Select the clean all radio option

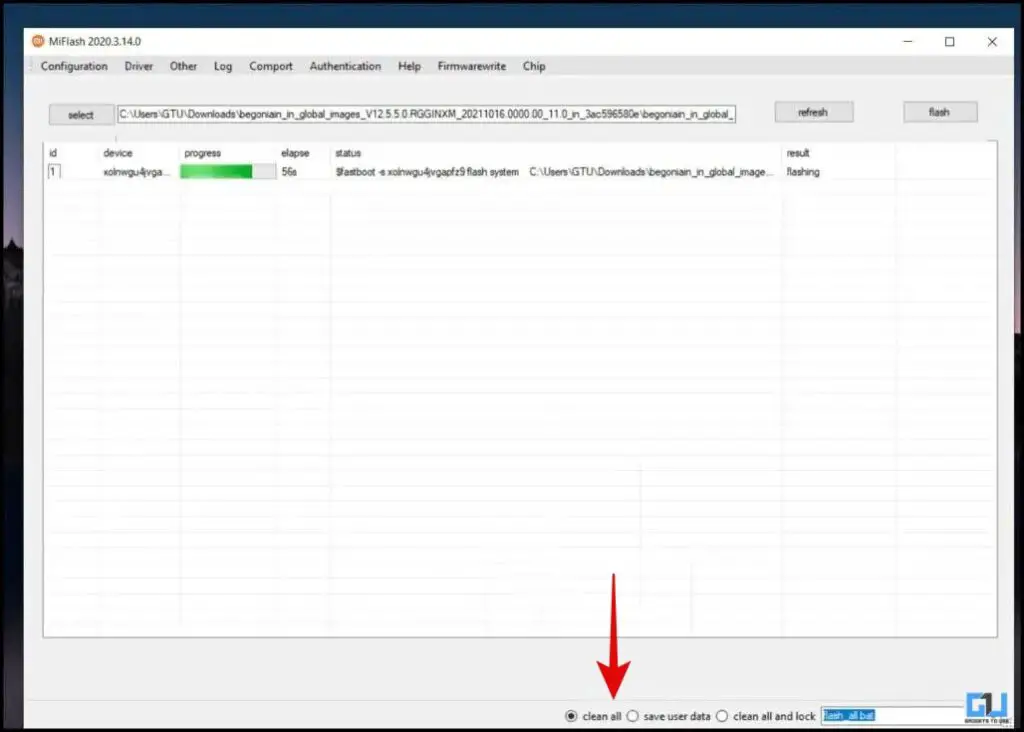click(571, 716)
